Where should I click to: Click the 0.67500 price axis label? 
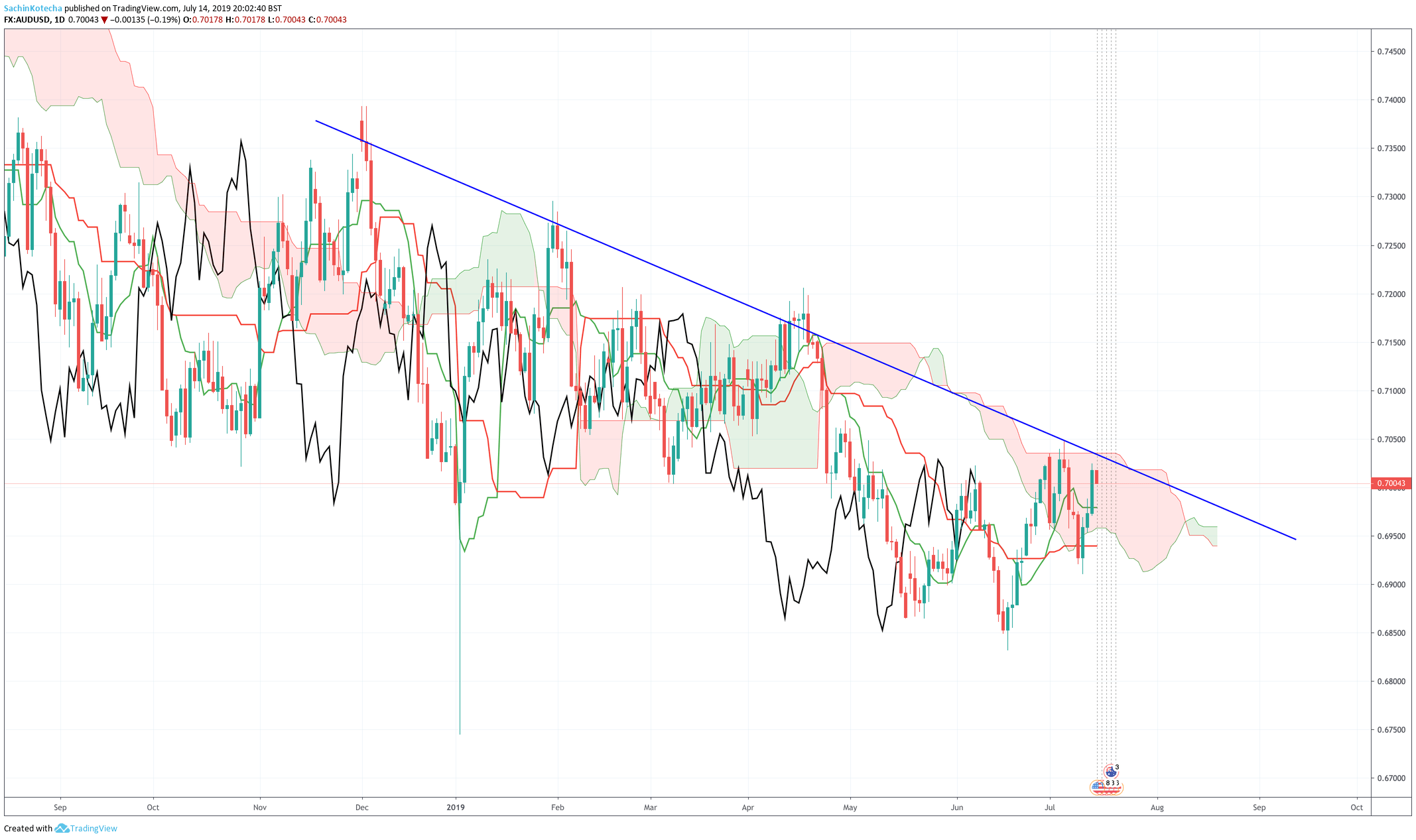[1391, 729]
